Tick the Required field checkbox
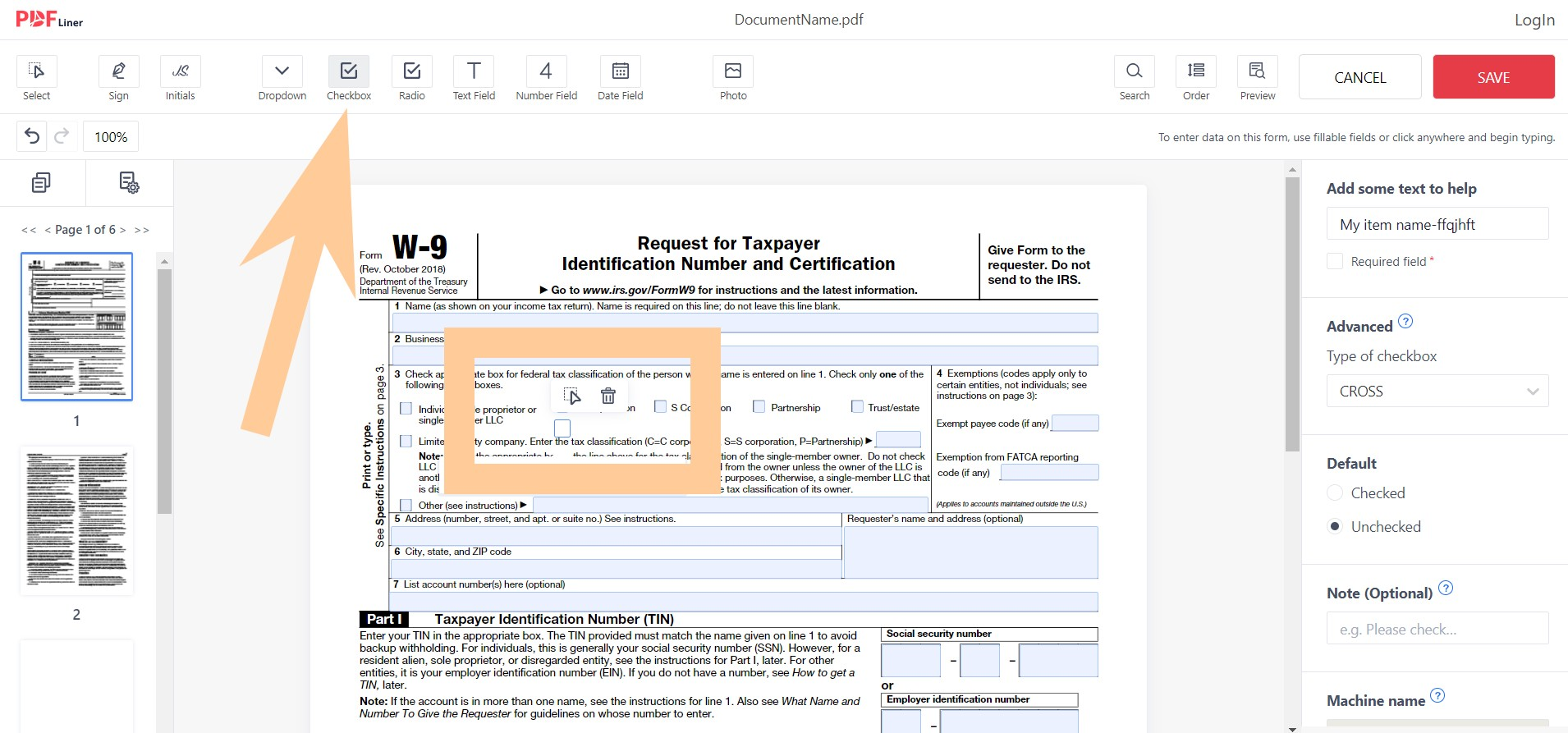 click(1335, 261)
